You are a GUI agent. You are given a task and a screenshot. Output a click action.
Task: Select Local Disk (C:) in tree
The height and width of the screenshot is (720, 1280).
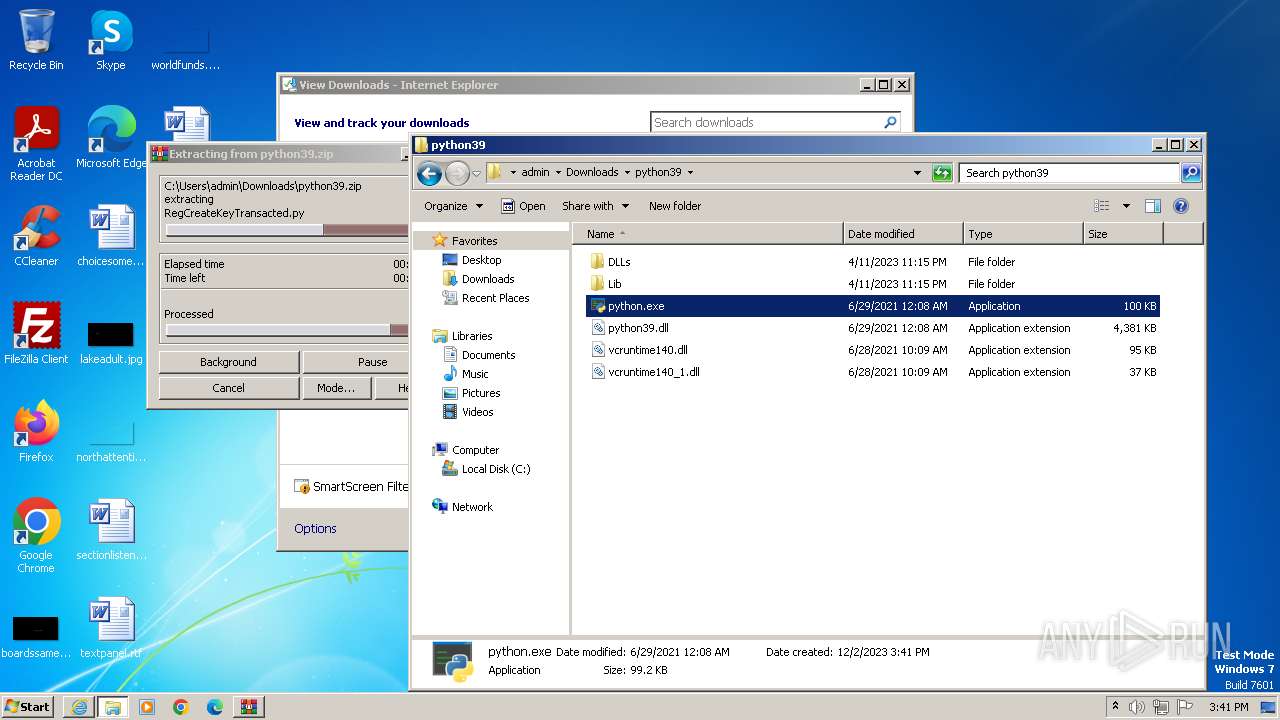coord(496,469)
